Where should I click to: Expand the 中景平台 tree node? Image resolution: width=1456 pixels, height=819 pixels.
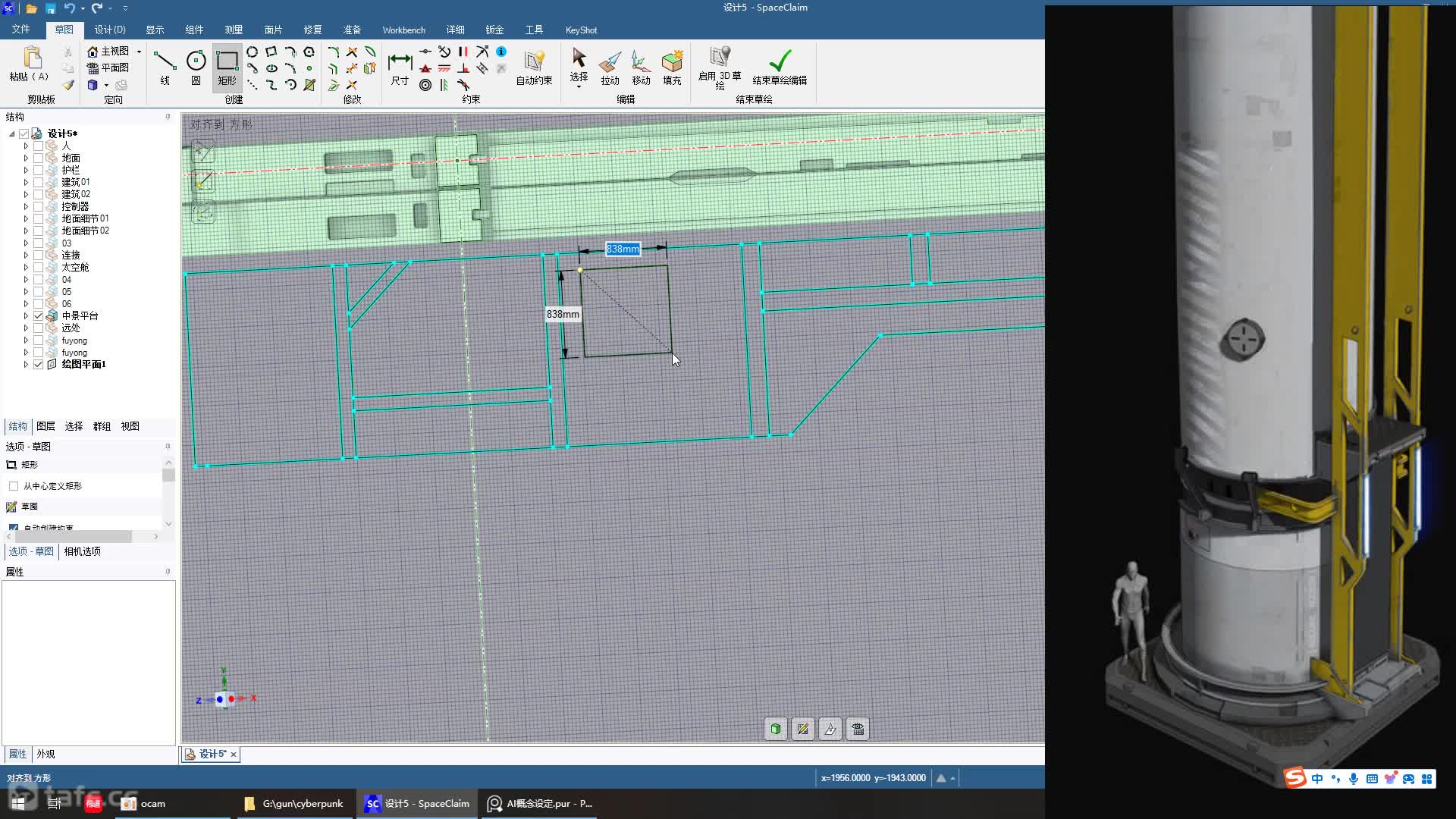coord(26,315)
